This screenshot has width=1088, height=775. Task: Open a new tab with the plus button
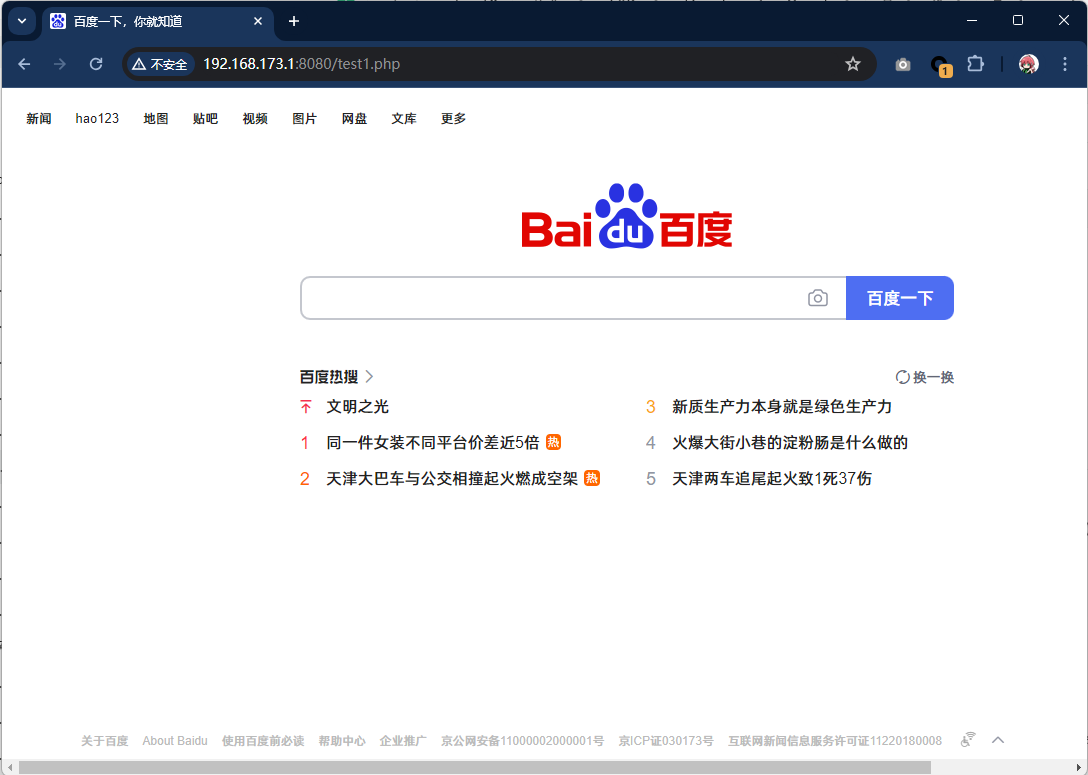click(x=294, y=21)
